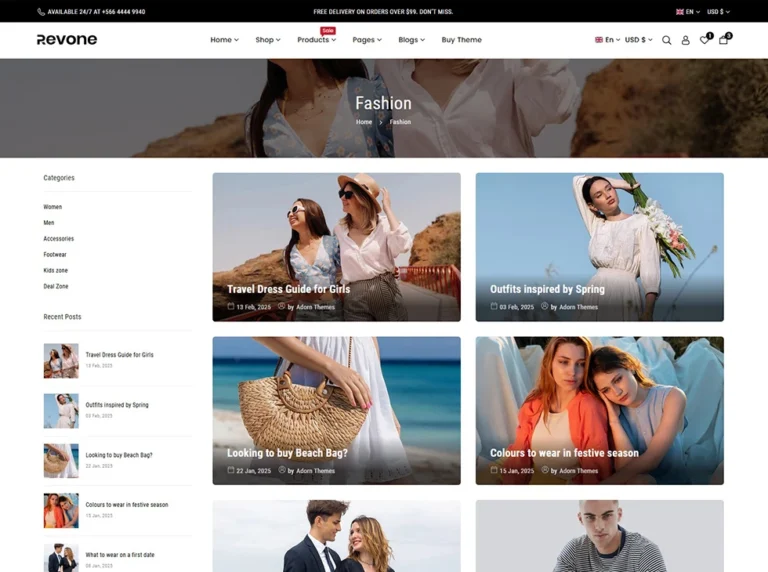Open the Pages menu item
The width and height of the screenshot is (768, 572).
pos(367,40)
